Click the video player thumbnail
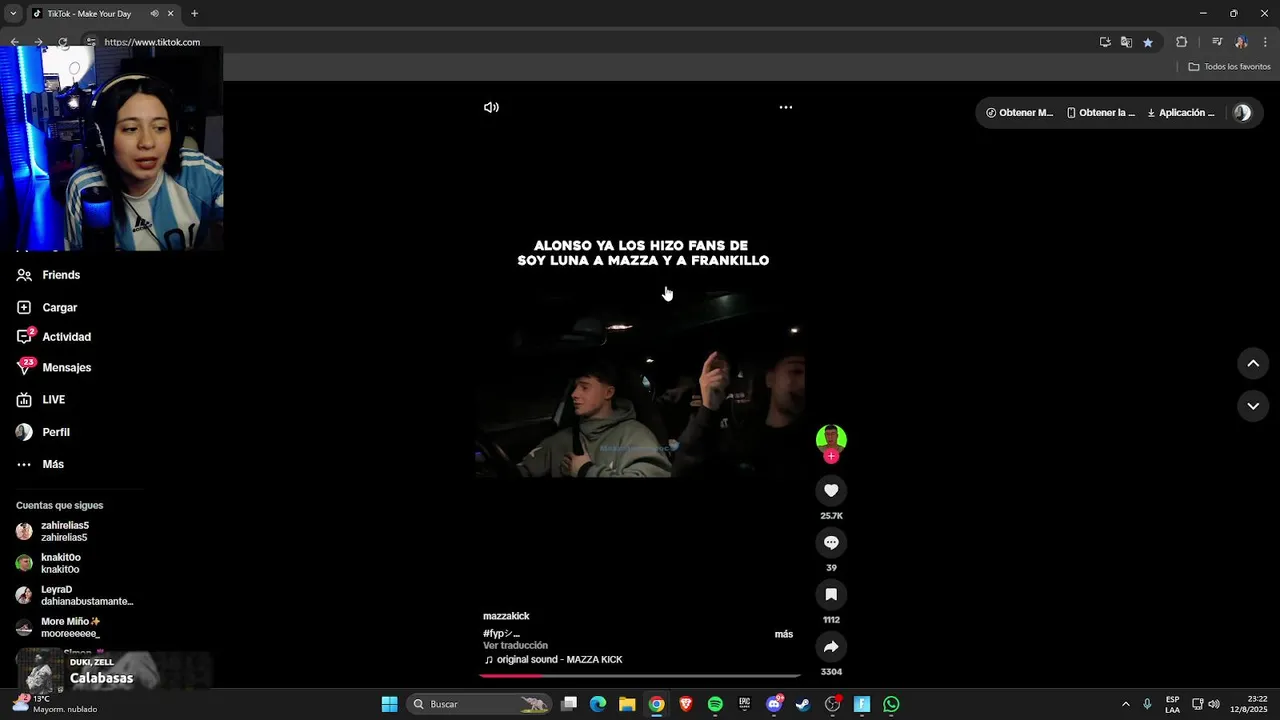1280x720 pixels. click(x=640, y=384)
